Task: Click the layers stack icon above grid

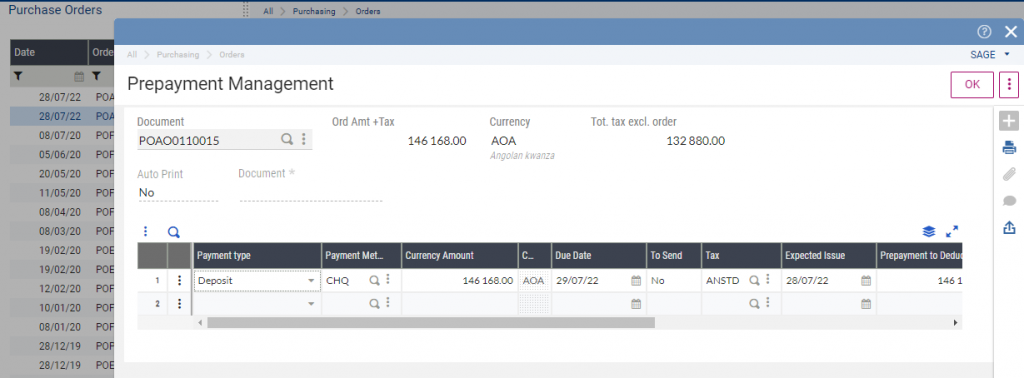Action: 929,231
